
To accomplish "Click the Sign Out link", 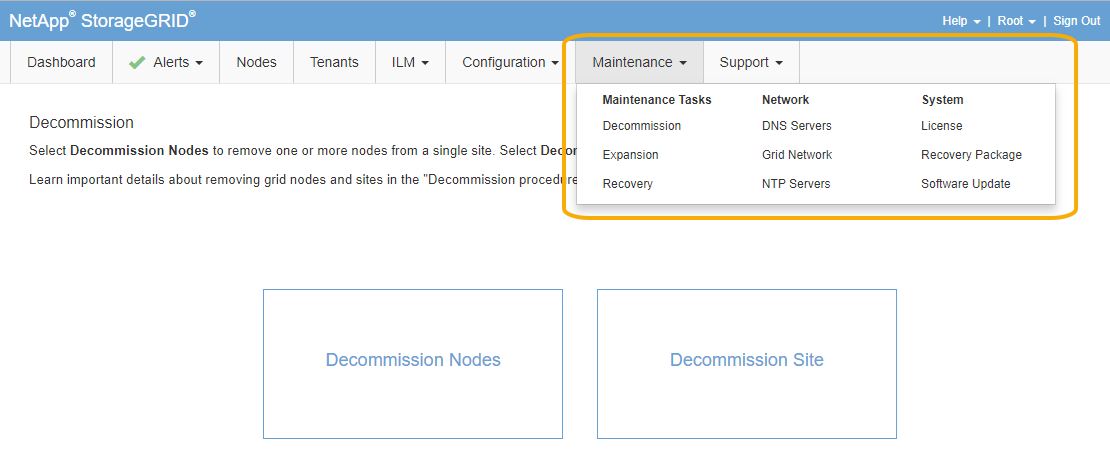I will click(x=1077, y=21).
